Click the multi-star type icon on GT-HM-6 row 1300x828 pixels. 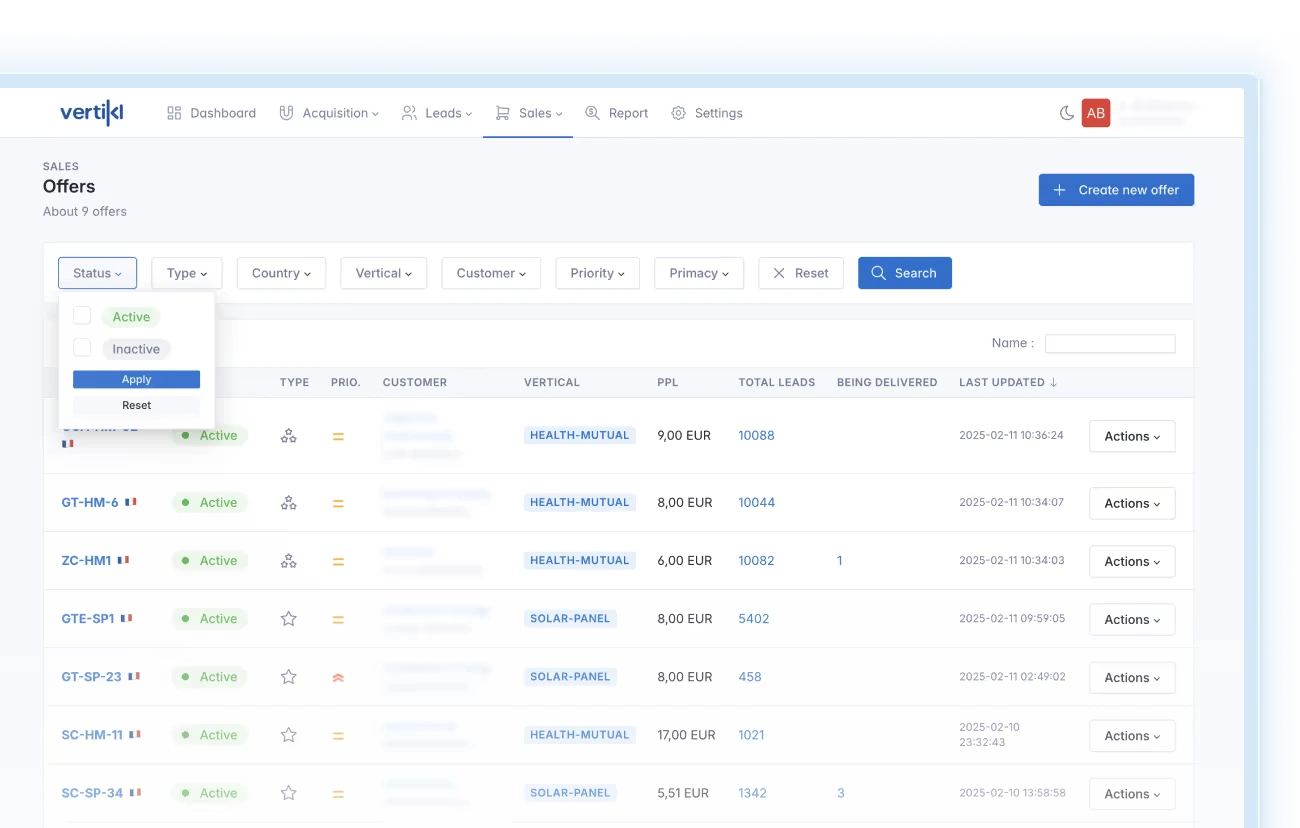tap(288, 502)
